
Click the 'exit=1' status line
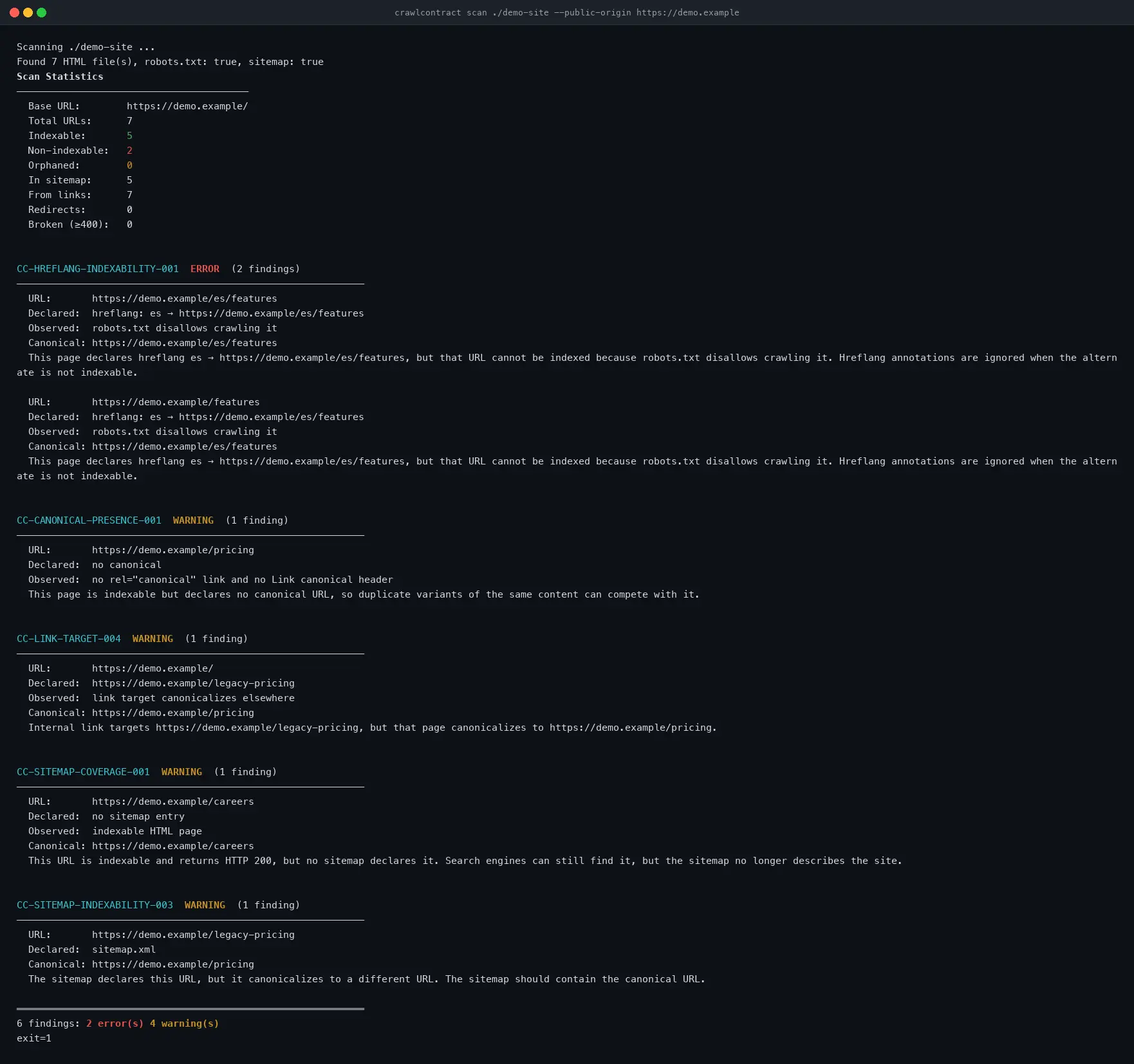[34, 1038]
